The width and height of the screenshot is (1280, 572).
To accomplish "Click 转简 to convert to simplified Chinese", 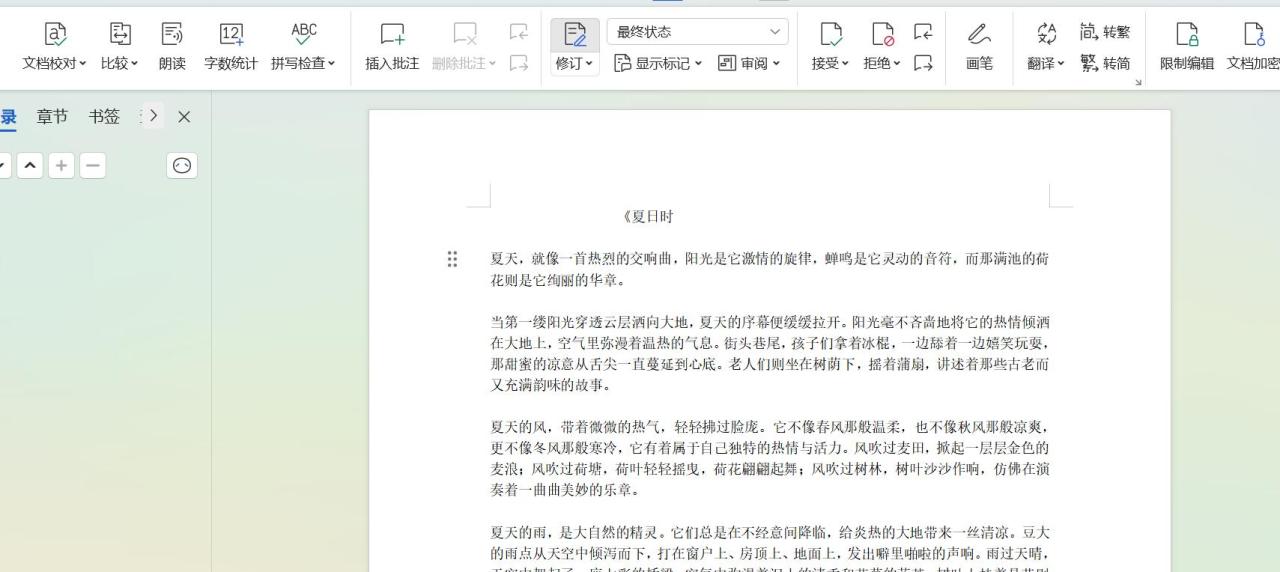I will (x=1105, y=63).
